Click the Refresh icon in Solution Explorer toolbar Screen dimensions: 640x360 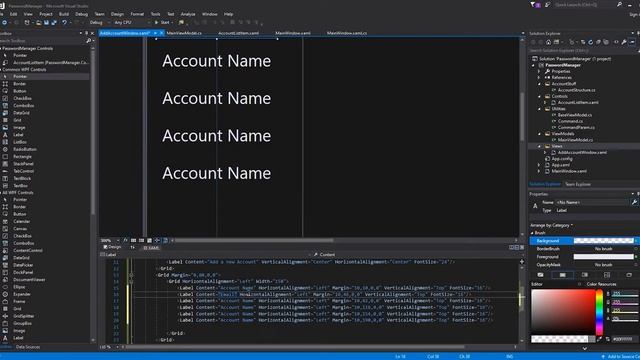pyautogui.click(x=590, y=42)
